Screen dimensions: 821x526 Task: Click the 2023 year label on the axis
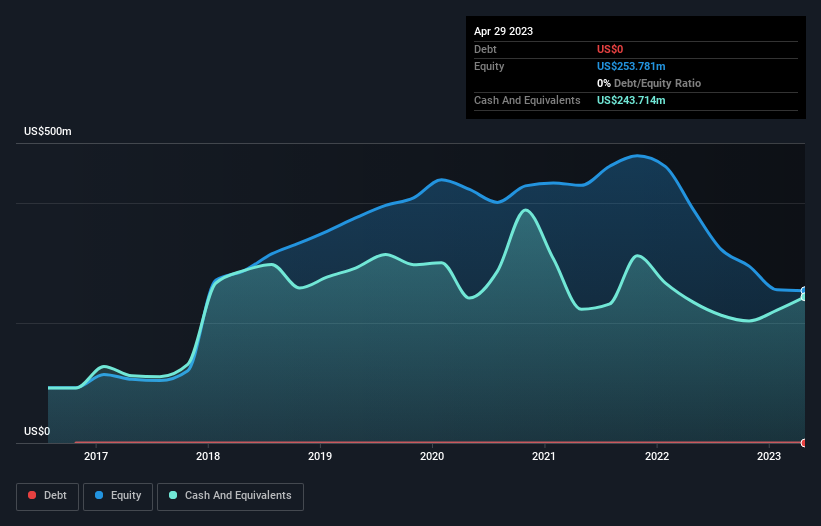769,457
